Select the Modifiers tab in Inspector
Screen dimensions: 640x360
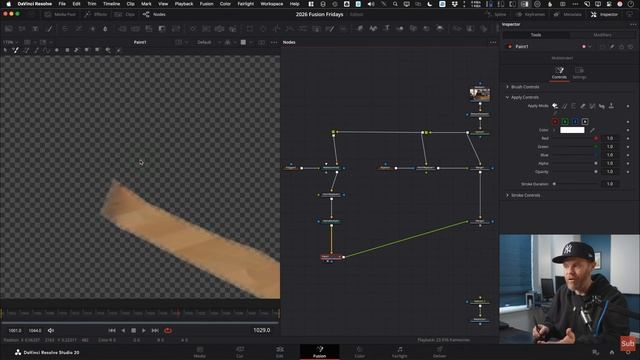pos(602,35)
